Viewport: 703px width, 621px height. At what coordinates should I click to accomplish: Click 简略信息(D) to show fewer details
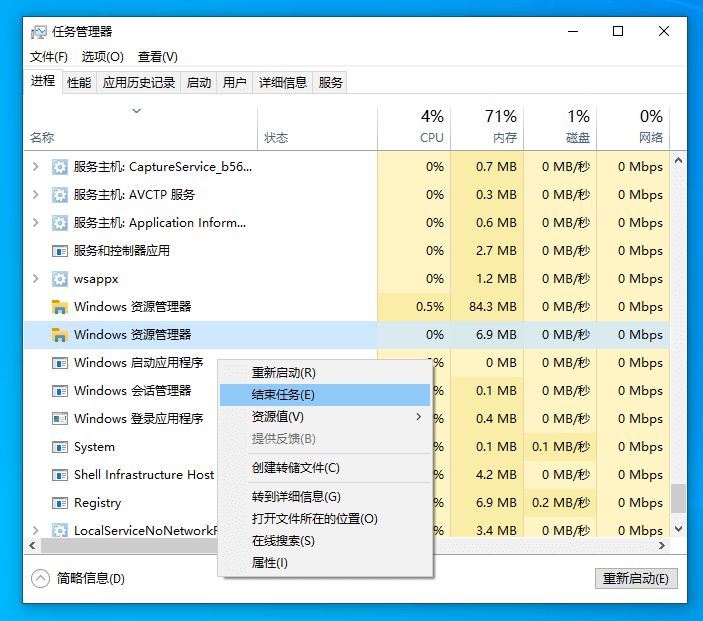point(78,578)
